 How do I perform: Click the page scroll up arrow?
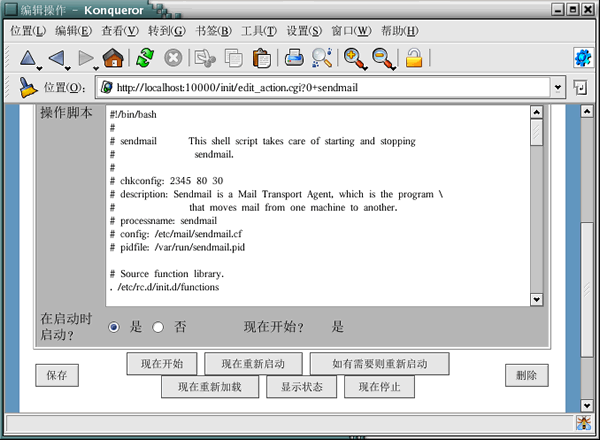(587, 112)
